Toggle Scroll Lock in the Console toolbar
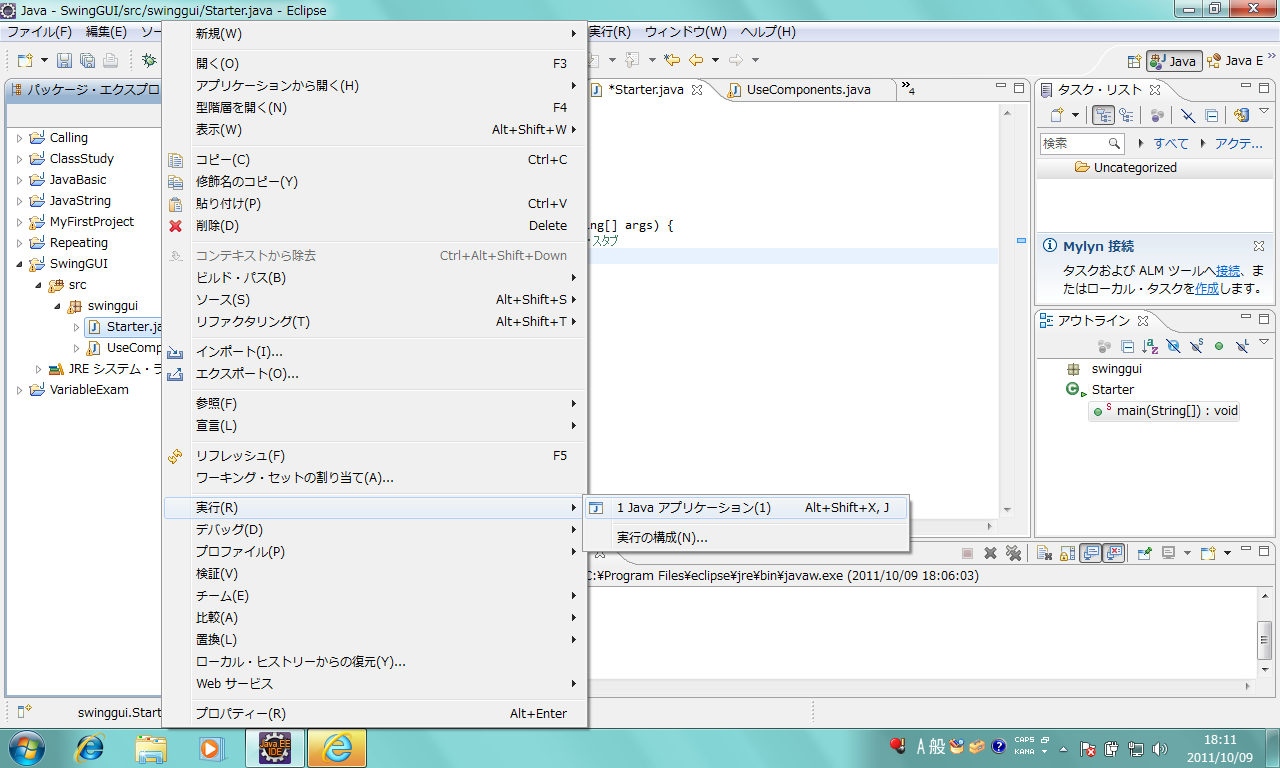Viewport: 1280px width, 768px height. [1067, 553]
